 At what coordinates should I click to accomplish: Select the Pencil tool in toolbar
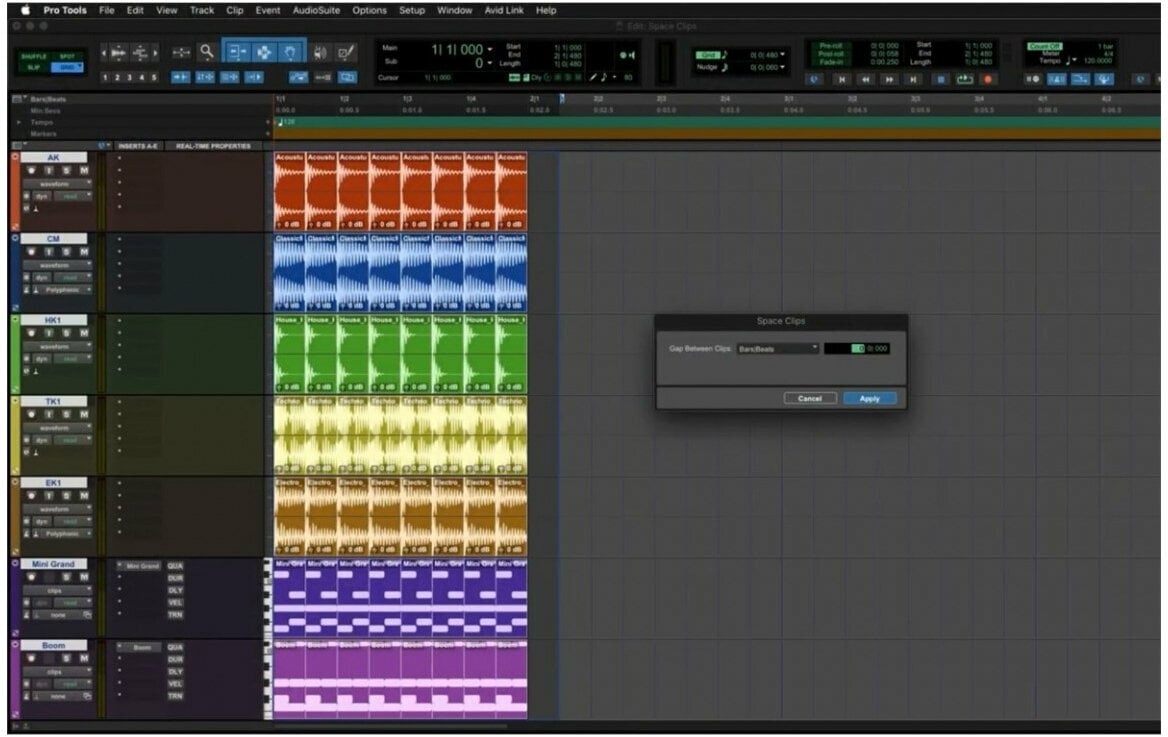(x=346, y=53)
